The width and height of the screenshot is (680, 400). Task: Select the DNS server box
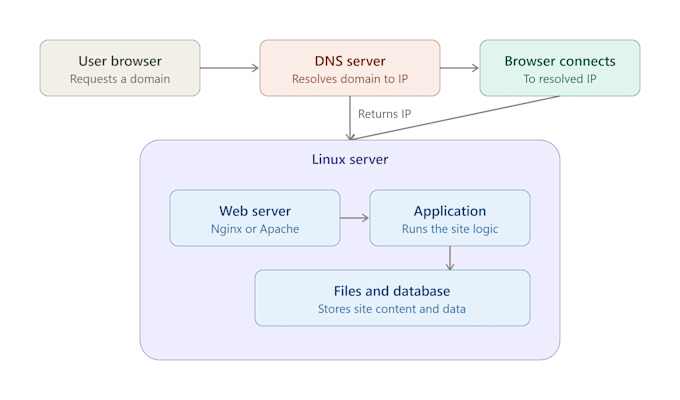[350, 68]
